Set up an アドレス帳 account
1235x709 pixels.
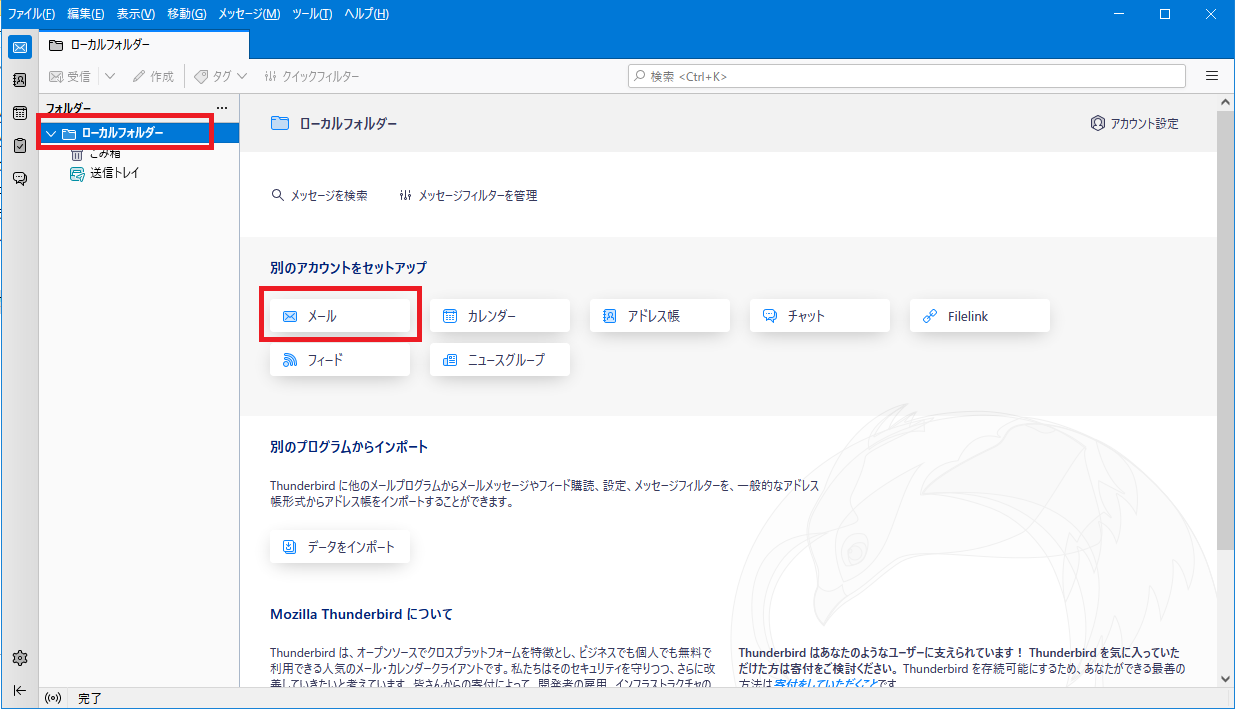coord(660,316)
